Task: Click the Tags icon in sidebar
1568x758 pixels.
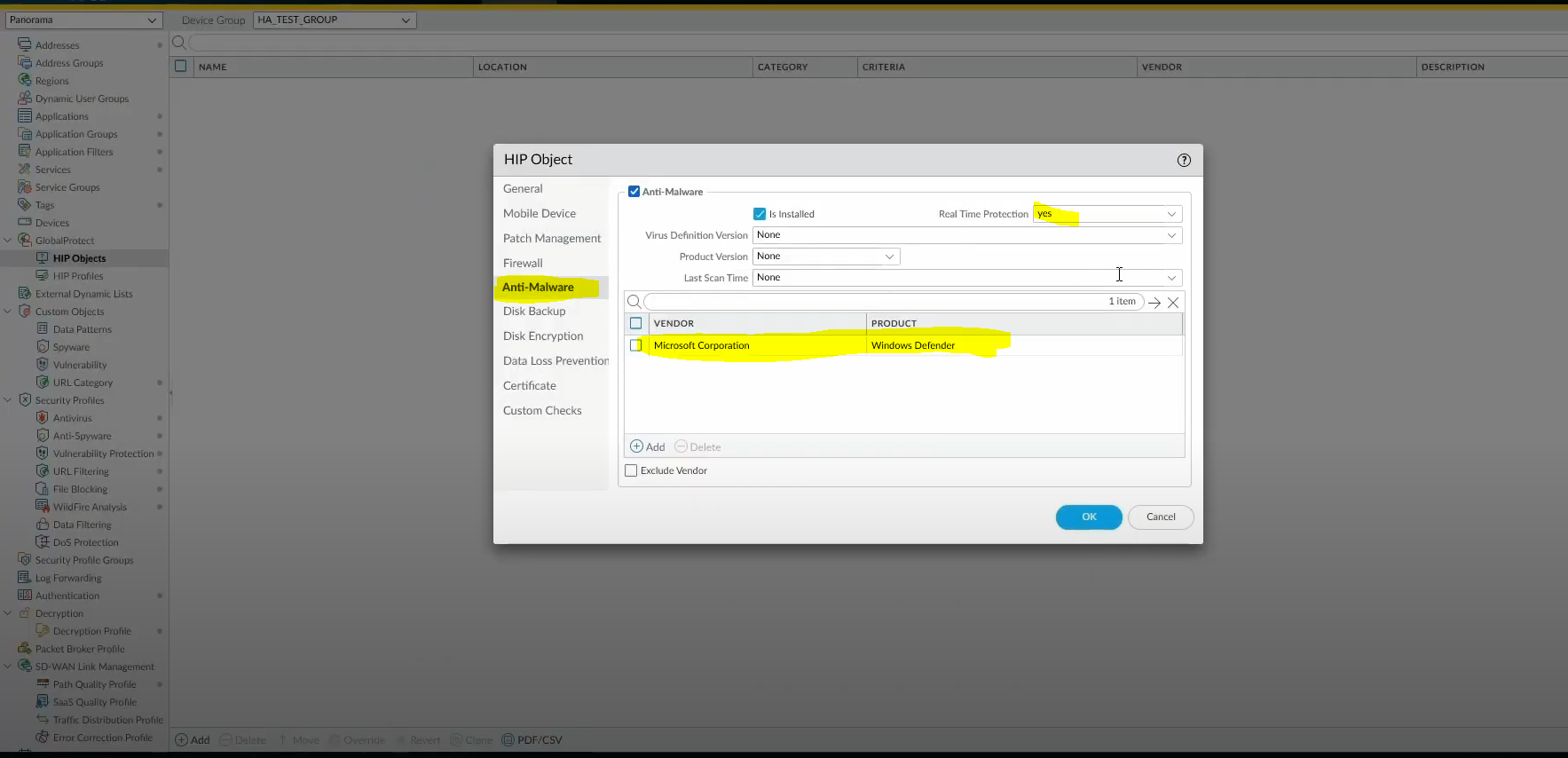Action: [x=25, y=204]
